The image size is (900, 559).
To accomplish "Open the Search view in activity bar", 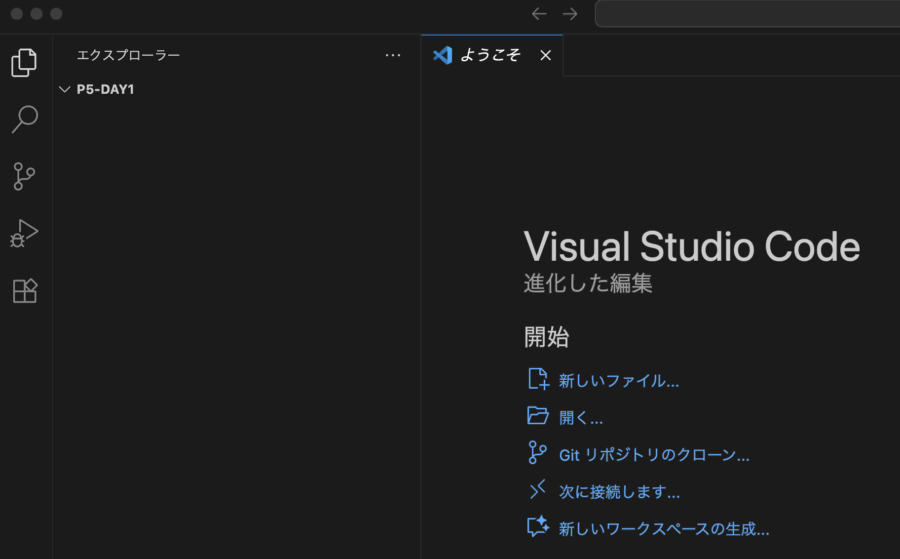I will click(24, 120).
